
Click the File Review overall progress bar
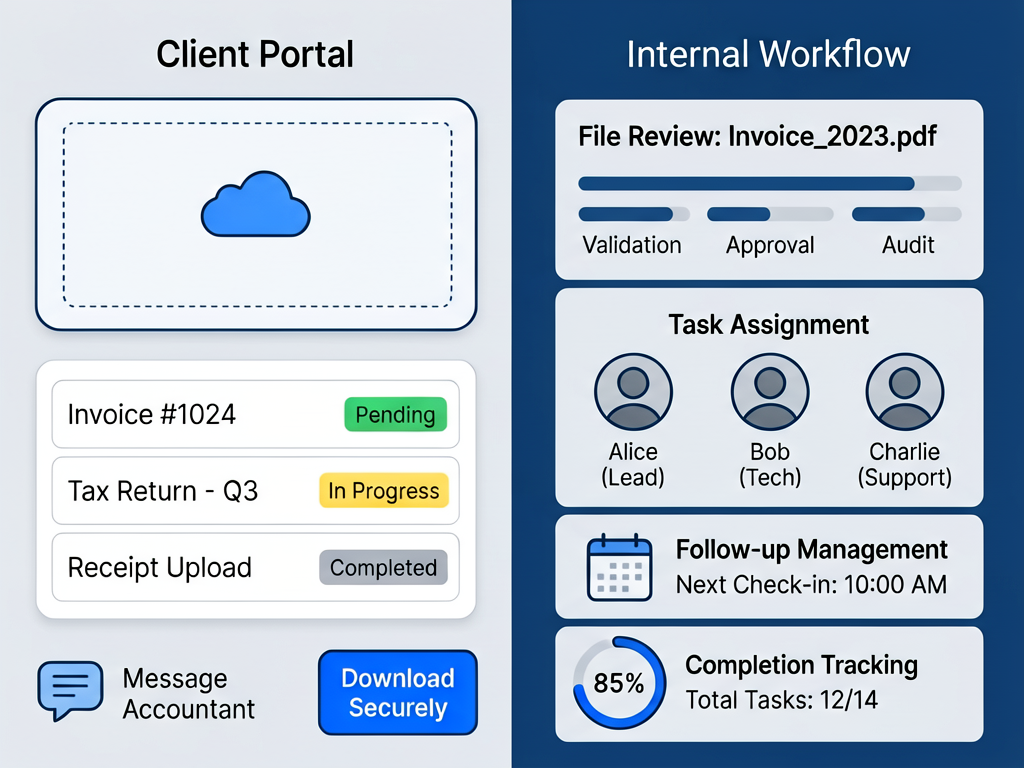pos(769,184)
